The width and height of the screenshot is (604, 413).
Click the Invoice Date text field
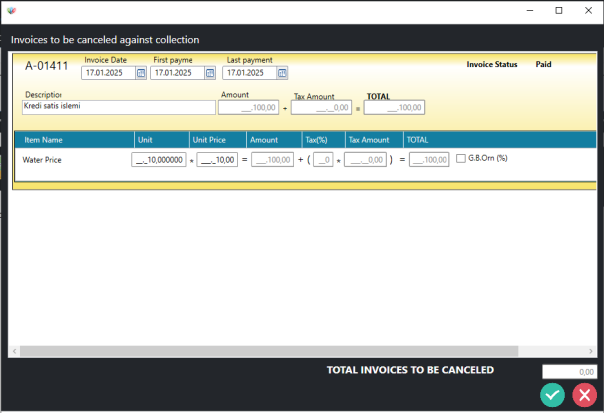(x=108, y=73)
